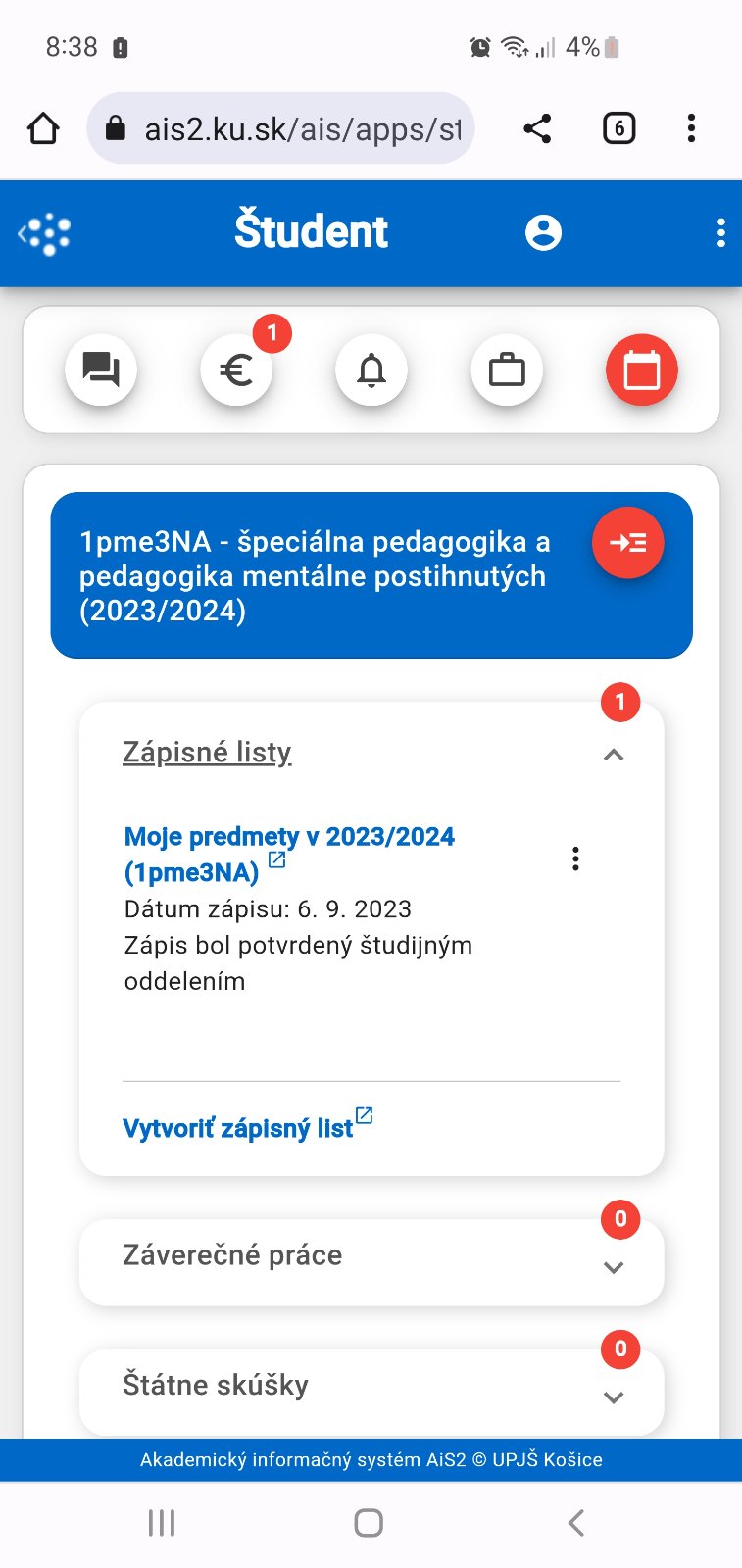Open options menu for Moje predmety

(x=575, y=858)
